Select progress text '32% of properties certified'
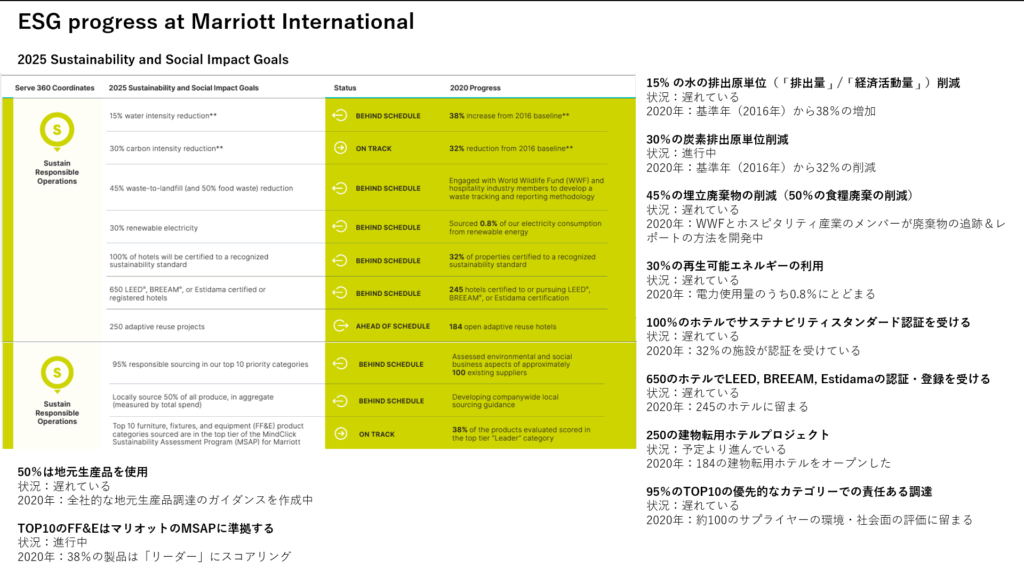This screenshot has height=577, width=1024. pyautogui.click(x=522, y=260)
